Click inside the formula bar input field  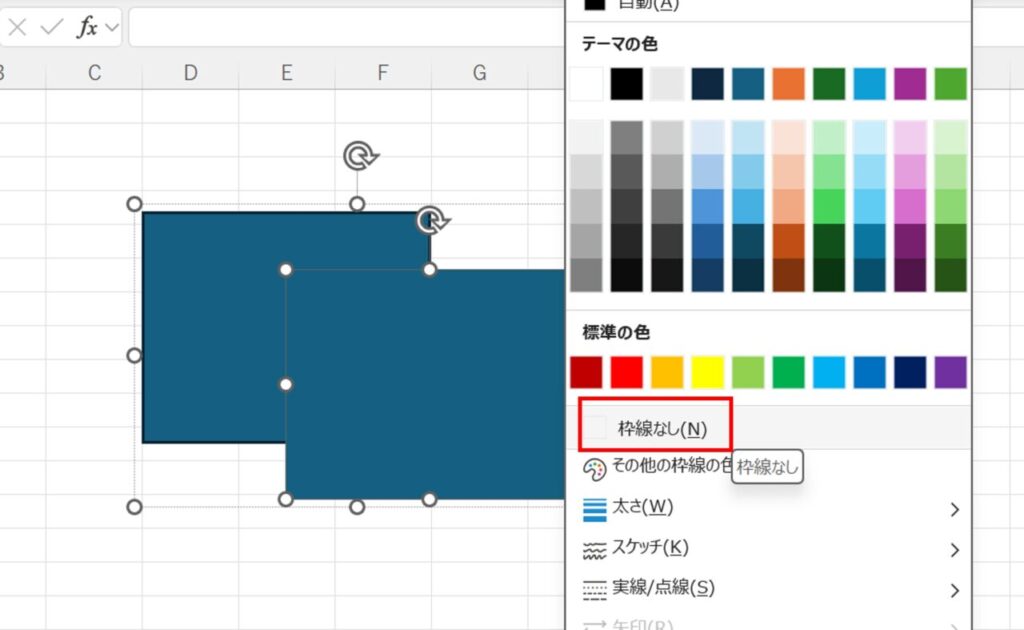pyautogui.click(x=347, y=27)
